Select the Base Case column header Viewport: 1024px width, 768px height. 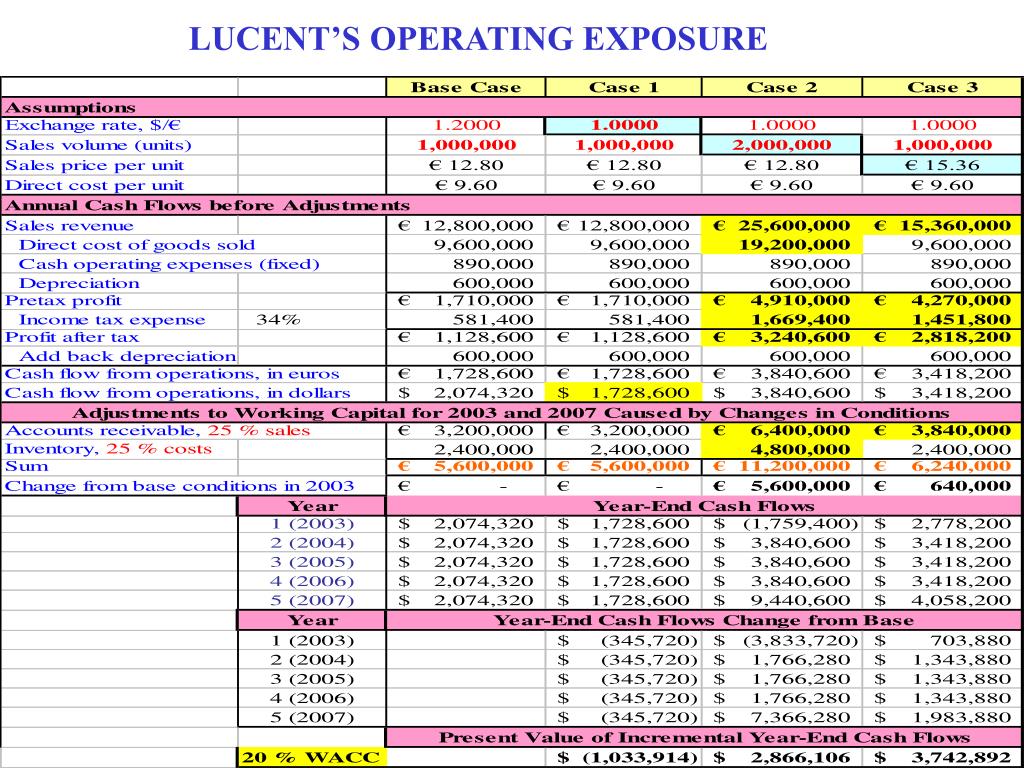tap(466, 88)
